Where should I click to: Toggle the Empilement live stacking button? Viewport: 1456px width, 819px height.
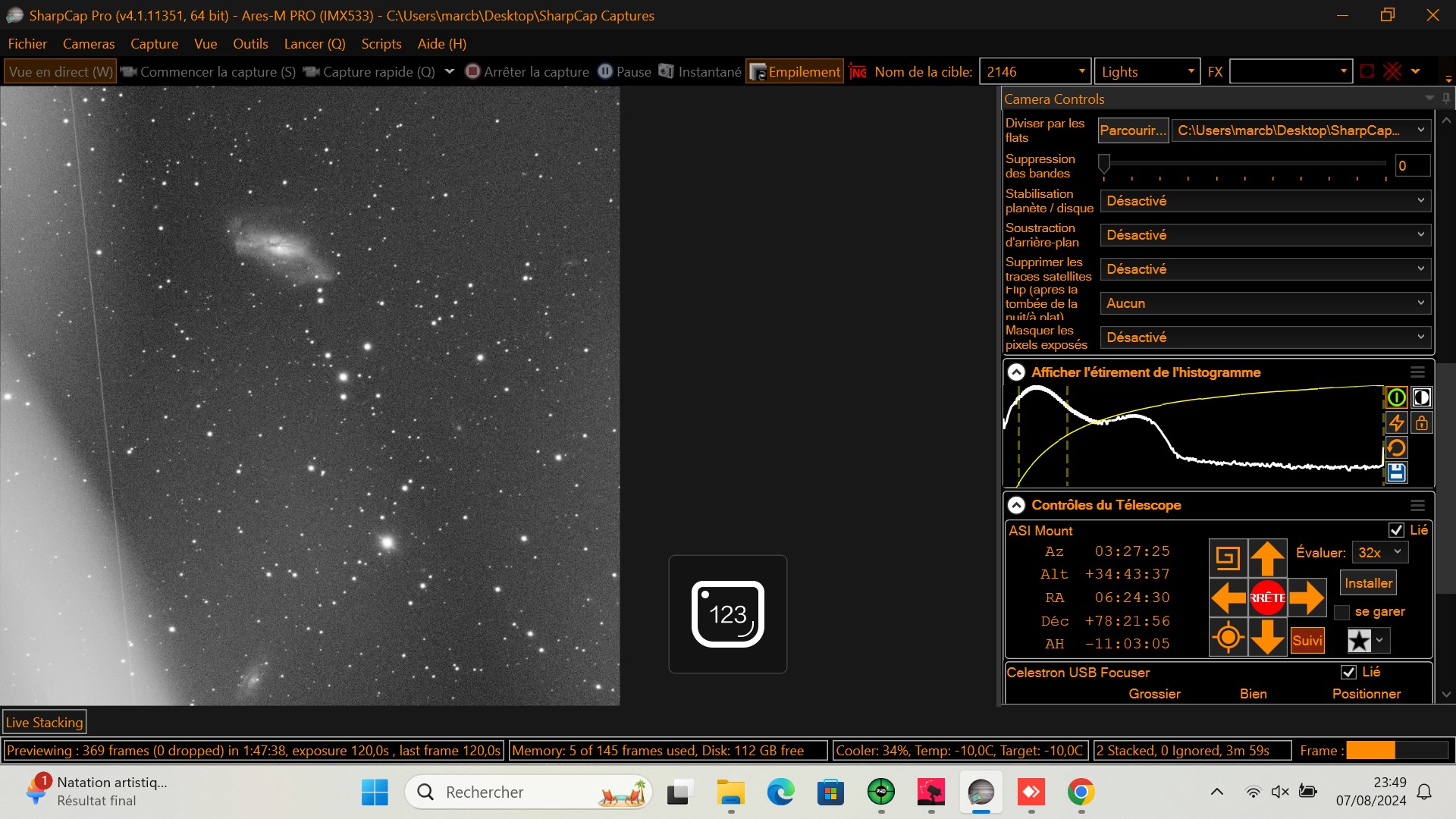795,72
